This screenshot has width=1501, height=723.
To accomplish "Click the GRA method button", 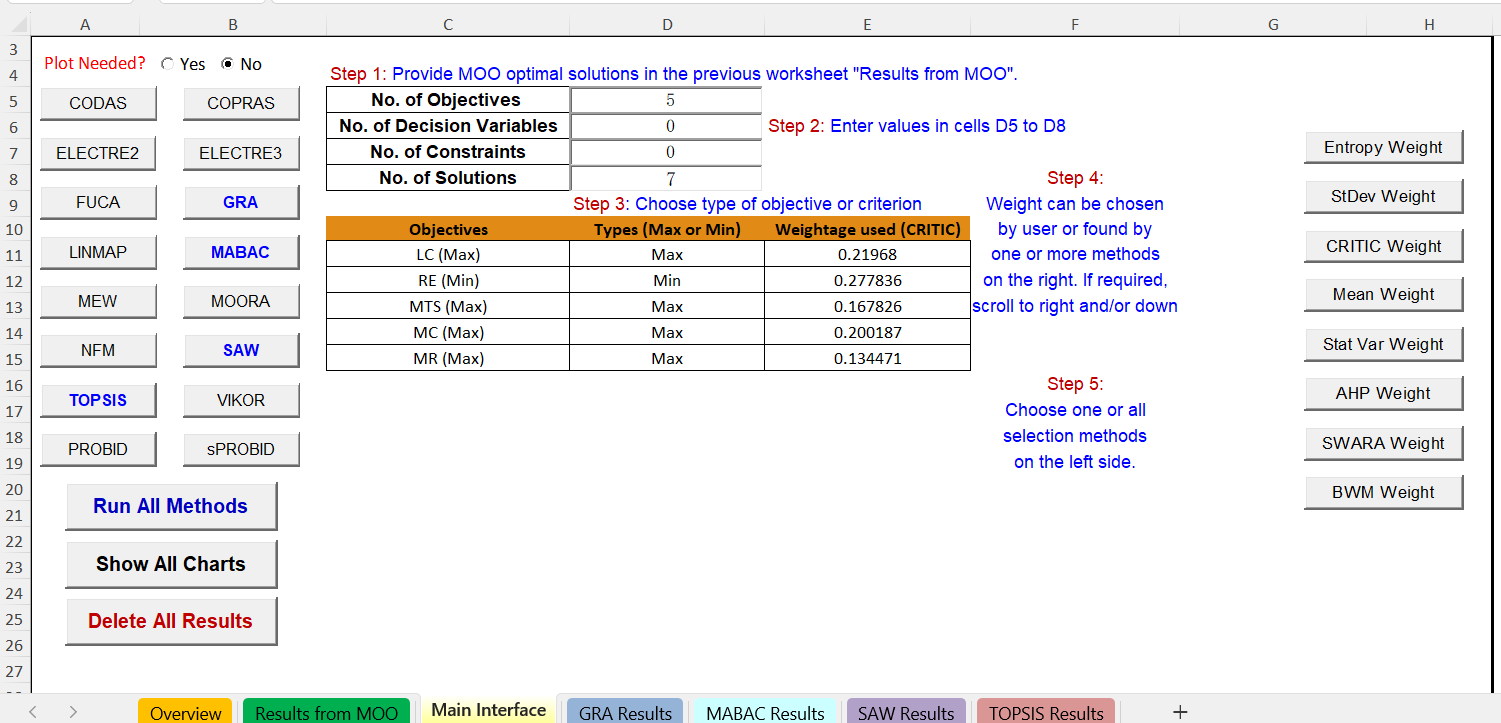I will tap(241, 202).
